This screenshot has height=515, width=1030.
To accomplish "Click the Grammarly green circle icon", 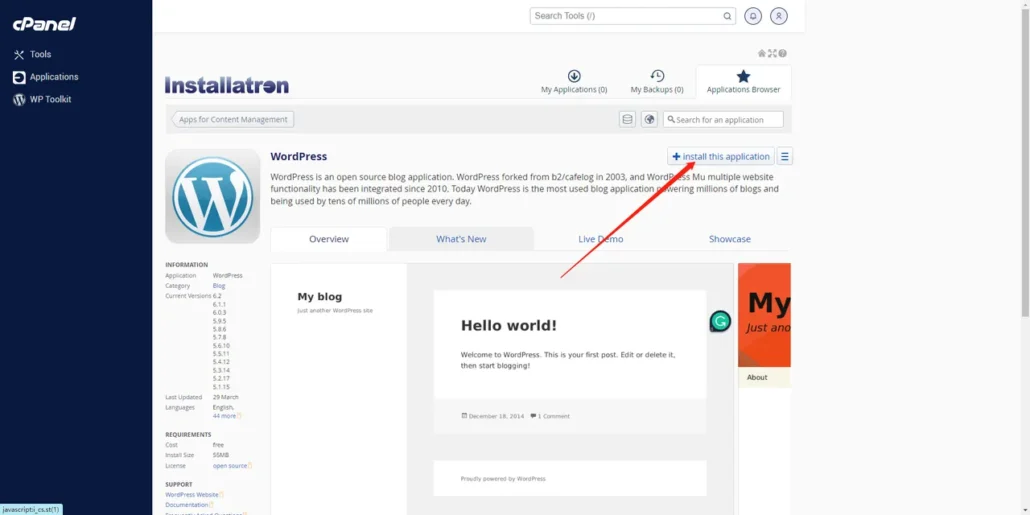I will click(x=720, y=321).
